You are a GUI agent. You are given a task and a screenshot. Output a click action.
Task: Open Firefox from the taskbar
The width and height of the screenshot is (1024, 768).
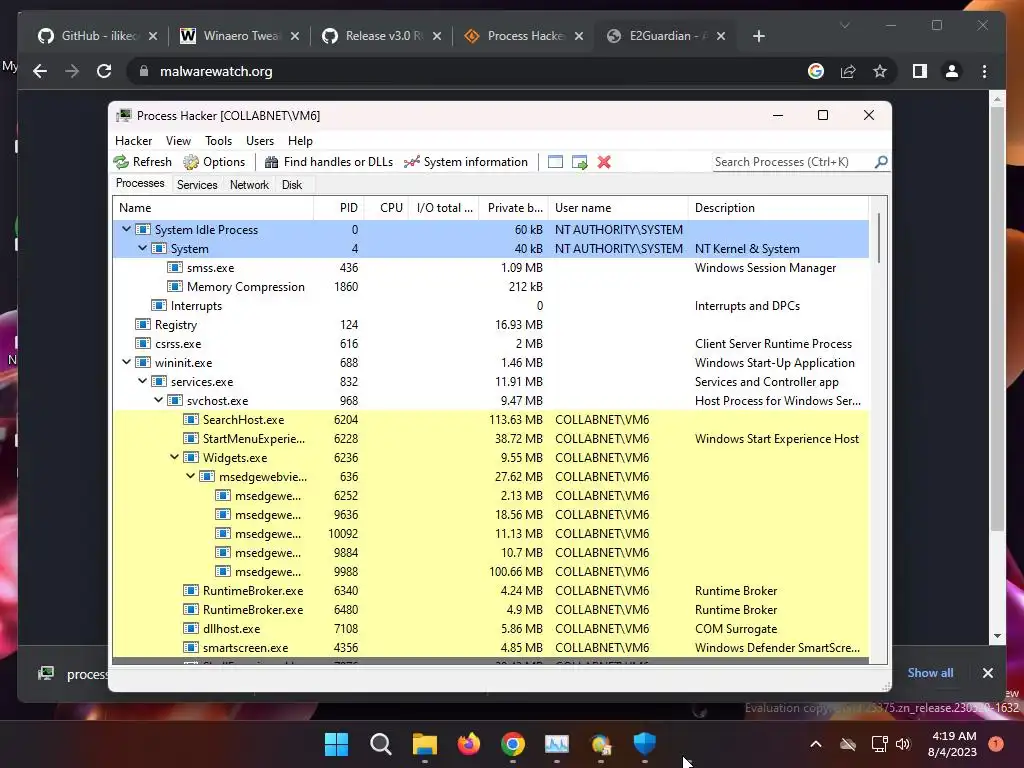pyautogui.click(x=468, y=744)
